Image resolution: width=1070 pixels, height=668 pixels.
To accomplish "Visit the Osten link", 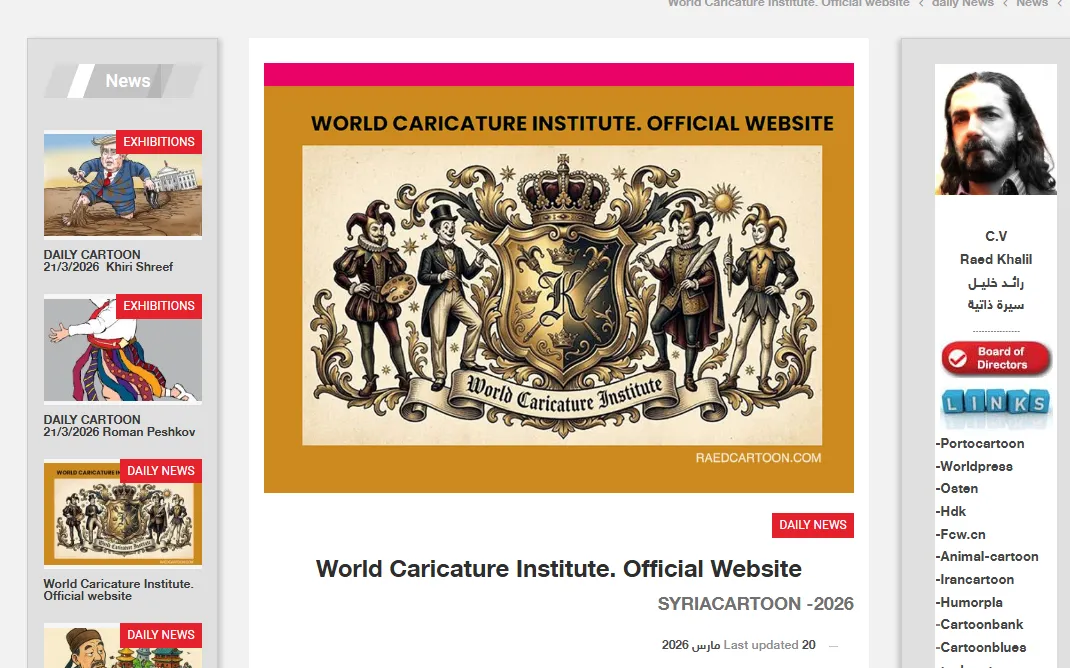I will pyautogui.click(x=957, y=489).
